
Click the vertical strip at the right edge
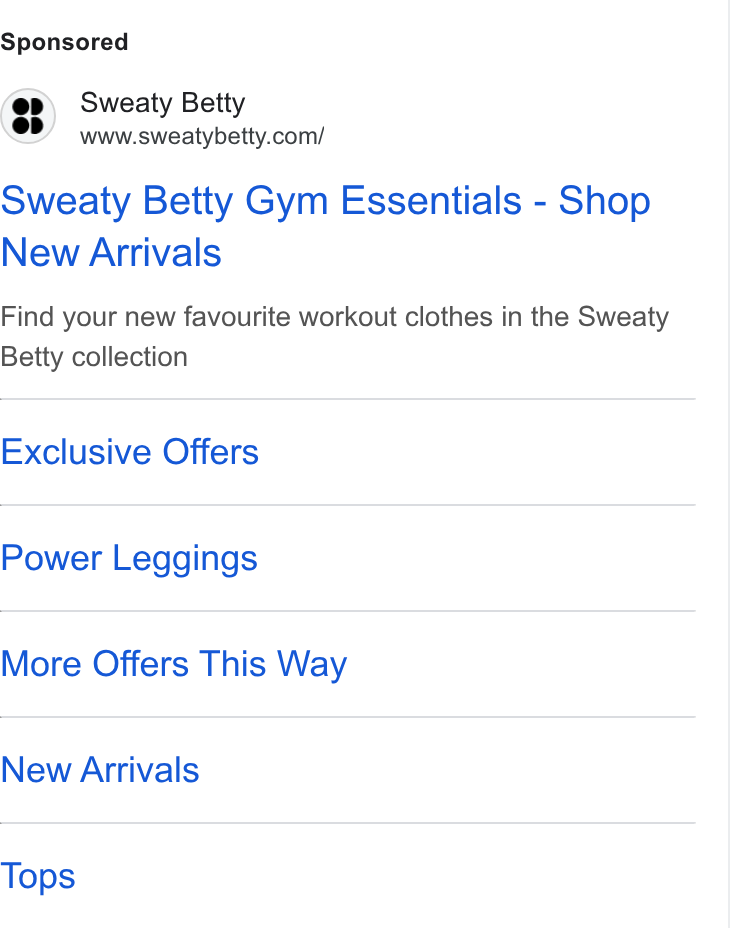click(729, 464)
